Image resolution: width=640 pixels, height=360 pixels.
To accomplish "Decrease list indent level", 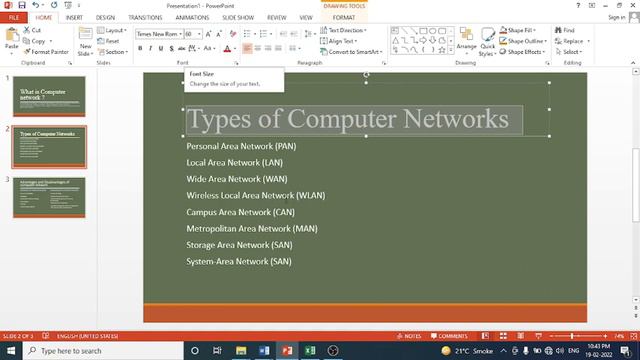I will click(x=283, y=34).
